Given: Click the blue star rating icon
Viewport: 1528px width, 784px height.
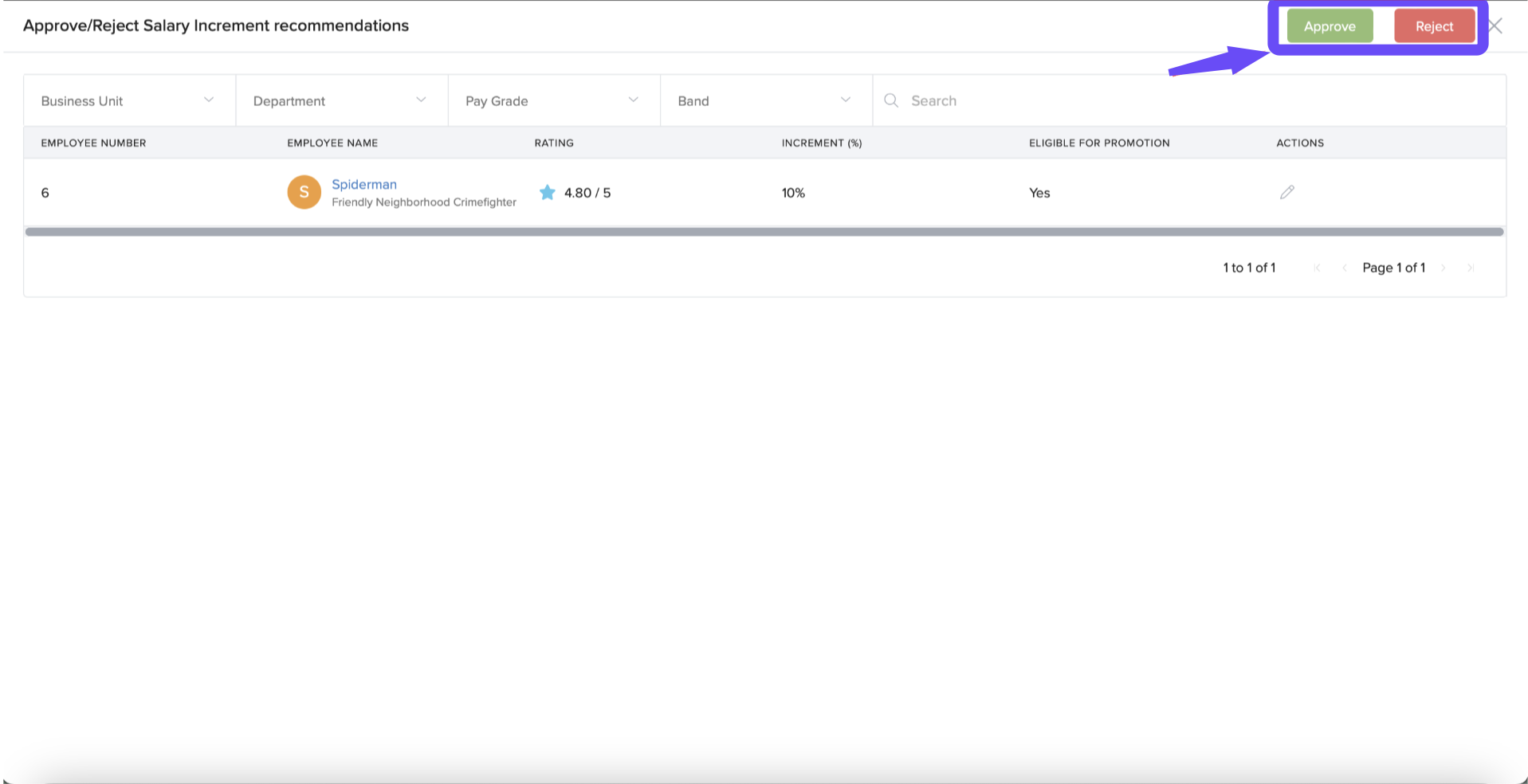Looking at the screenshot, I should coord(547,193).
